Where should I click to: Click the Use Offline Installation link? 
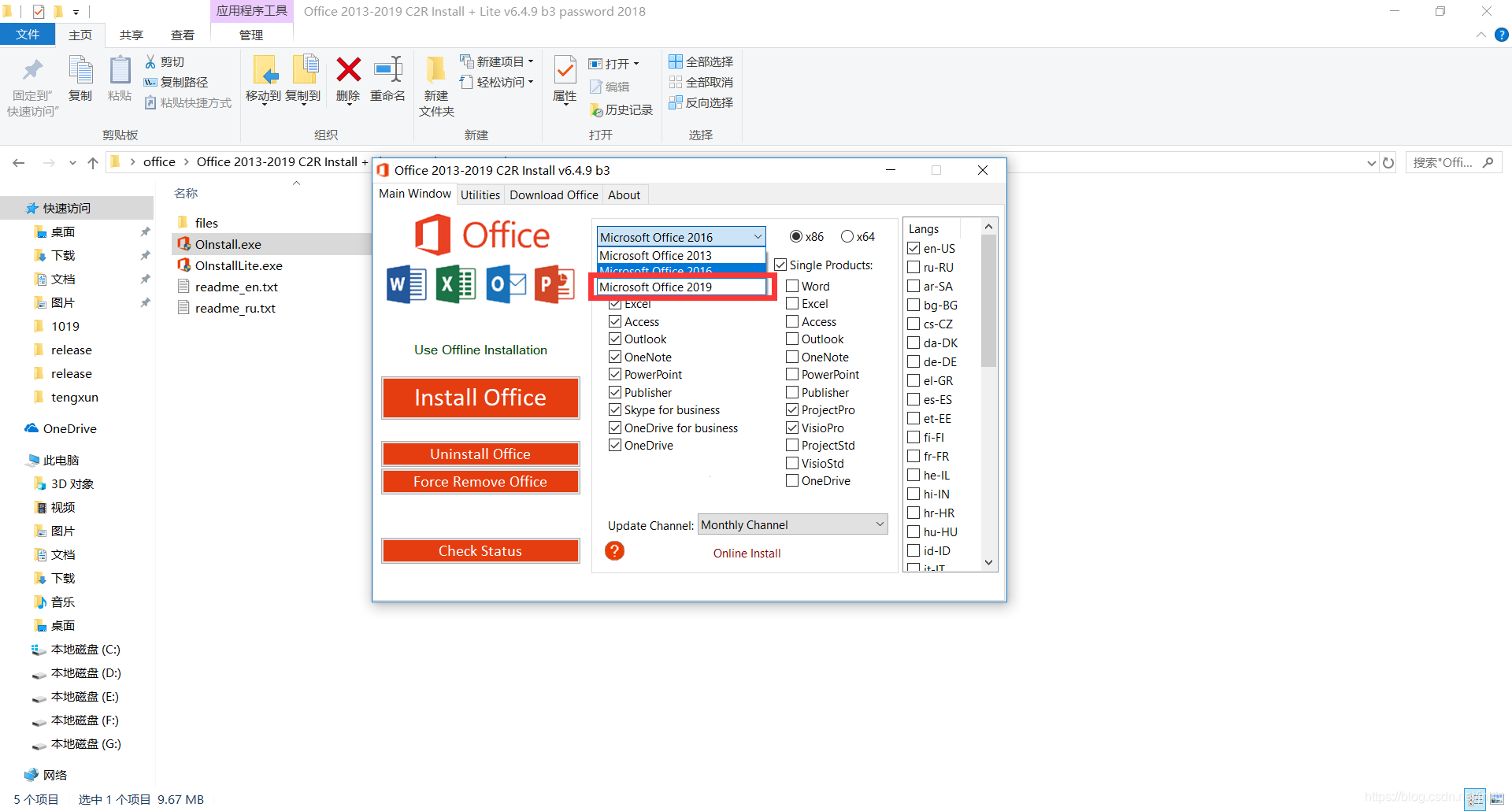(x=480, y=350)
